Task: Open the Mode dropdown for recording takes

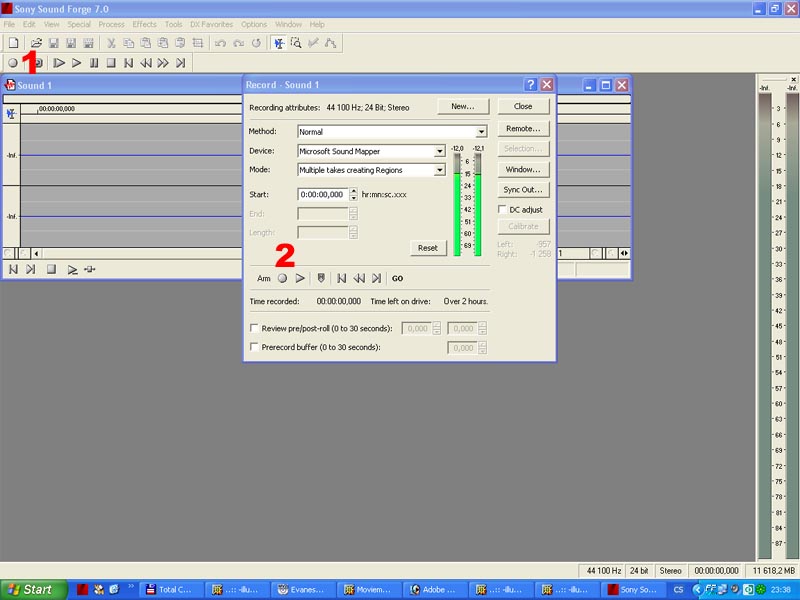Action: click(439, 170)
